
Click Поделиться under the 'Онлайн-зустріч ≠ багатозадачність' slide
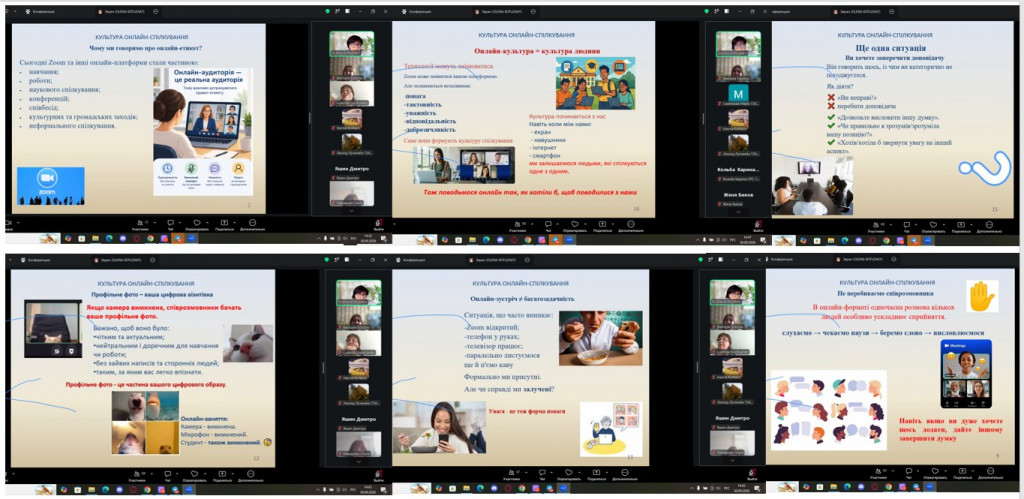(x=596, y=475)
